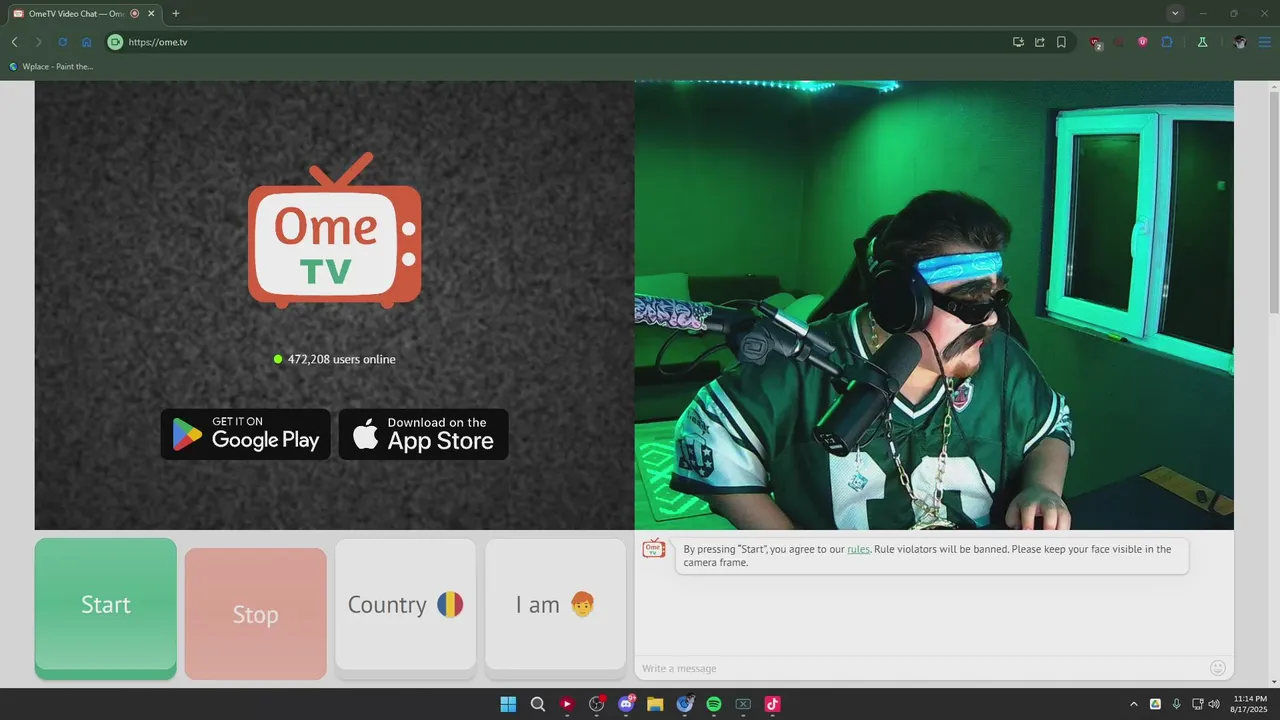
Task: Open the red shield extension with badge 2
Action: pos(1096,43)
